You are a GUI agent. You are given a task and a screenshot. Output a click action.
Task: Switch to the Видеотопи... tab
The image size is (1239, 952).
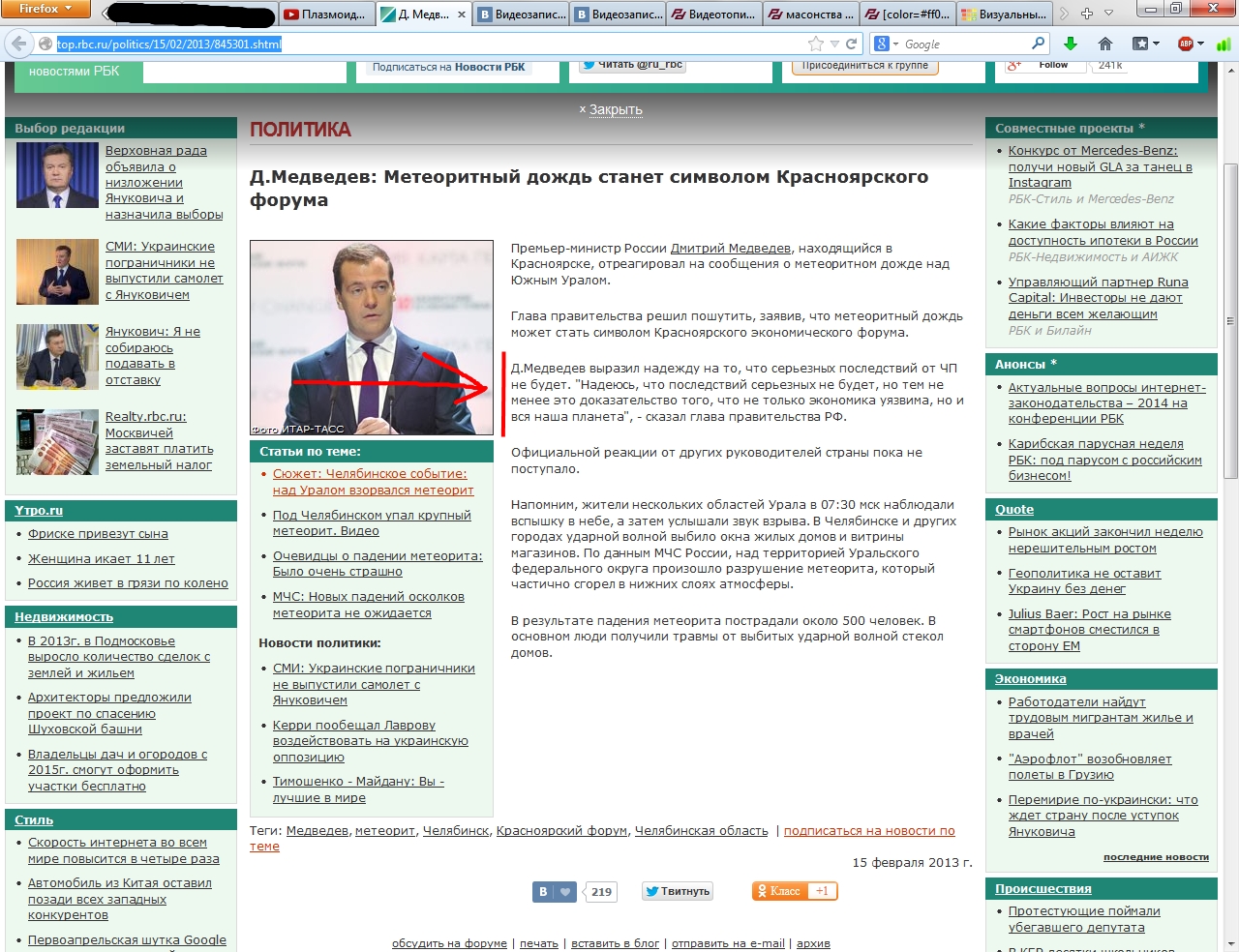click(x=713, y=15)
